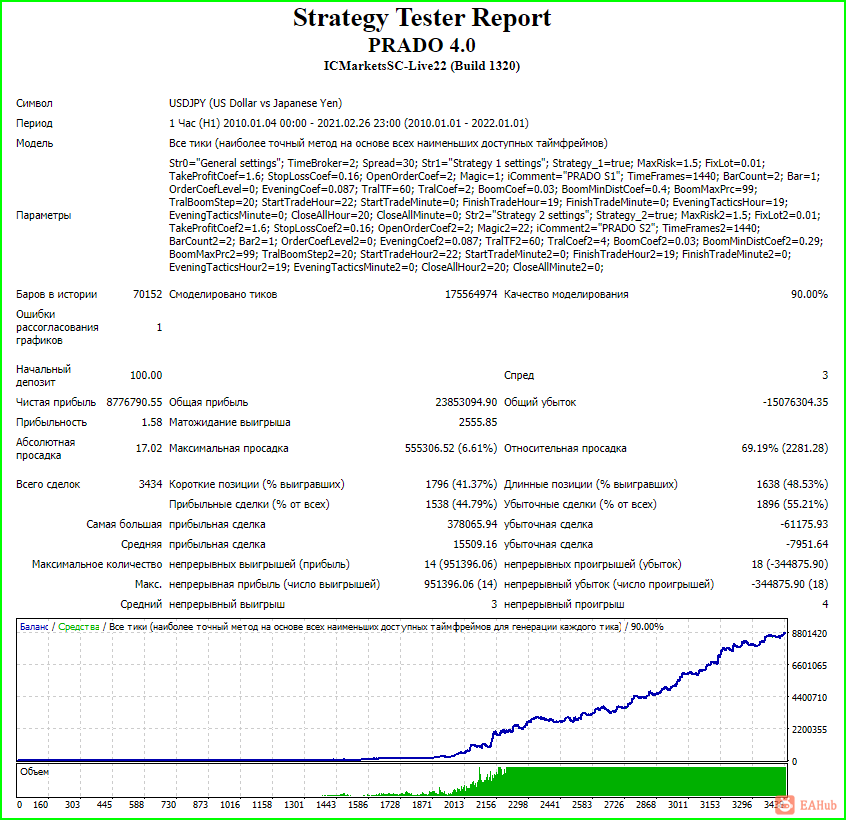Click the Баров в истории value 70152
846x820 pixels.
click(147, 294)
